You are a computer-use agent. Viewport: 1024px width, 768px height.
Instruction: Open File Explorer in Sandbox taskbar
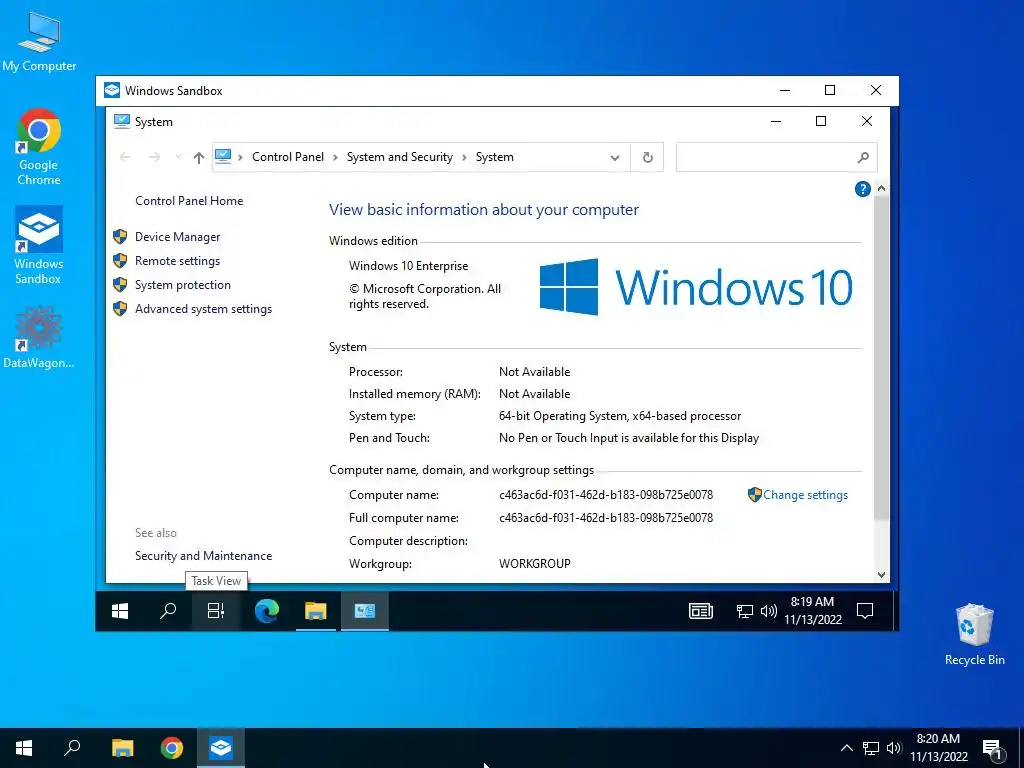point(315,611)
